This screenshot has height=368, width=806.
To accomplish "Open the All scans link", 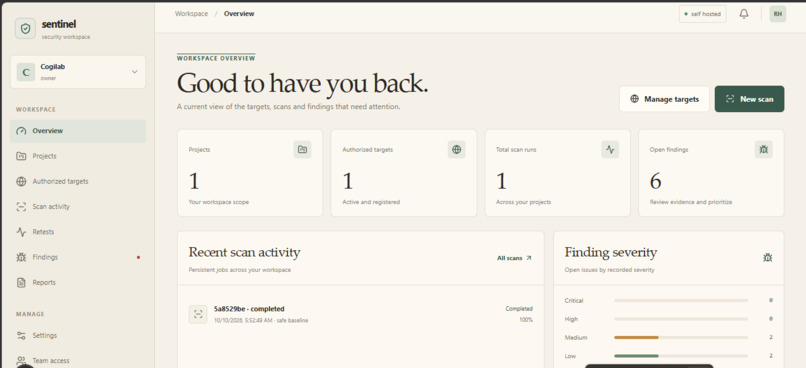I will 515,258.
